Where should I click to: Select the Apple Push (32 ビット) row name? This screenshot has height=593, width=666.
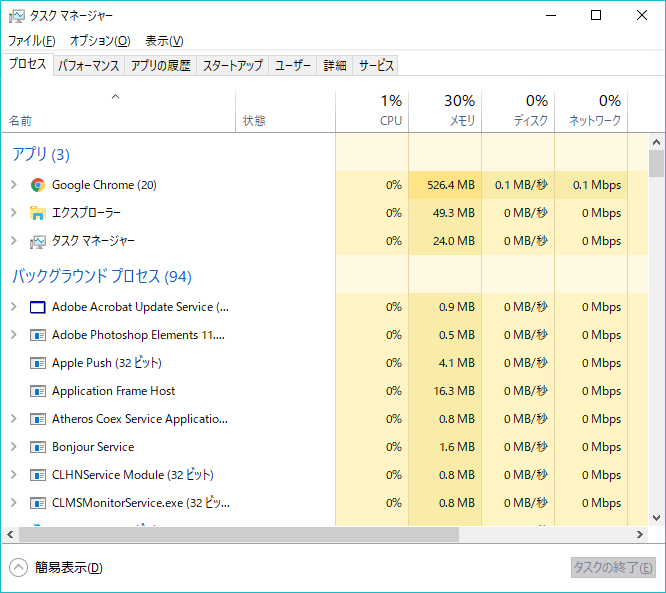107,363
